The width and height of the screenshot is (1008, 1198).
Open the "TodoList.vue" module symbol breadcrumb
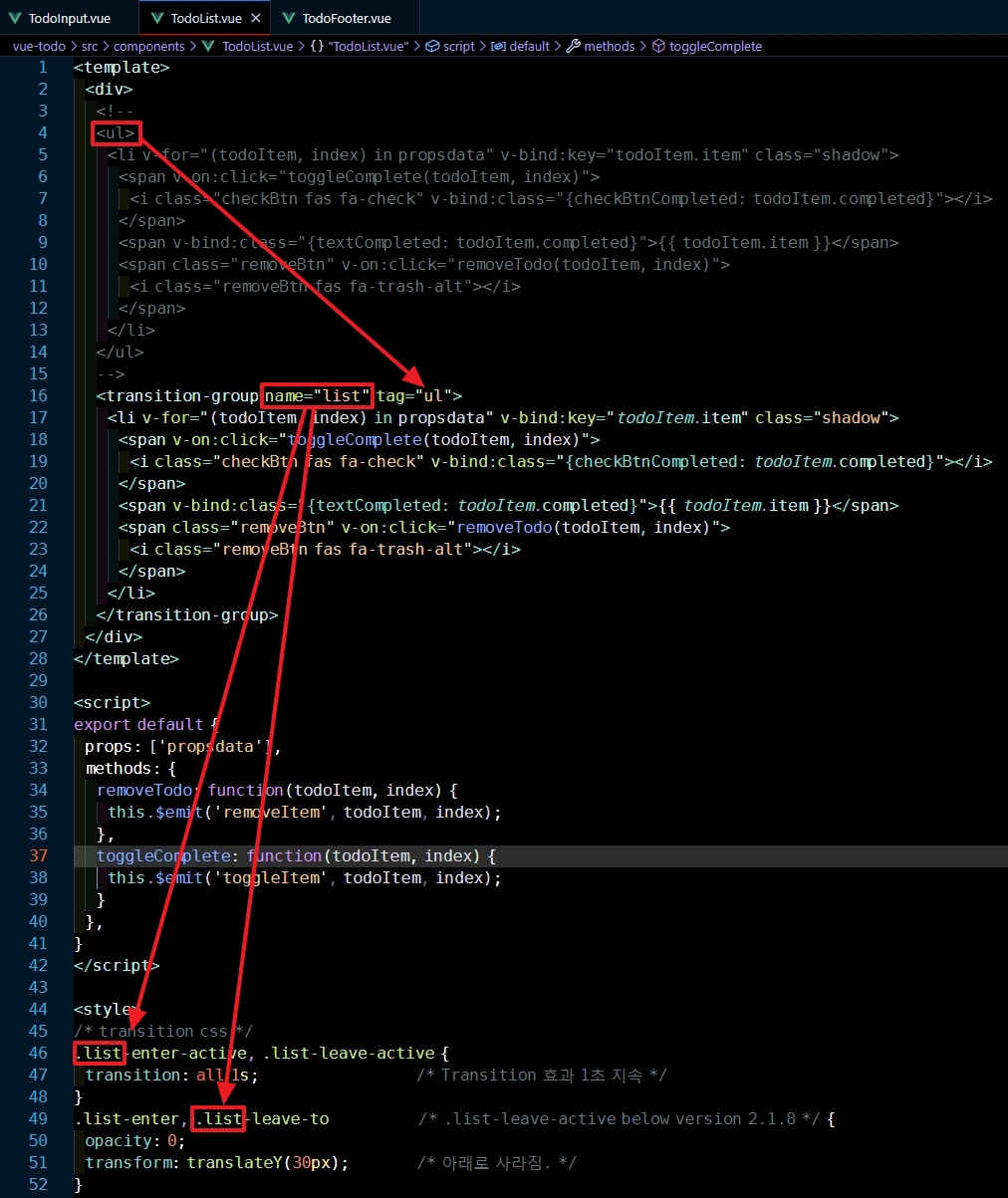[369, 46]
